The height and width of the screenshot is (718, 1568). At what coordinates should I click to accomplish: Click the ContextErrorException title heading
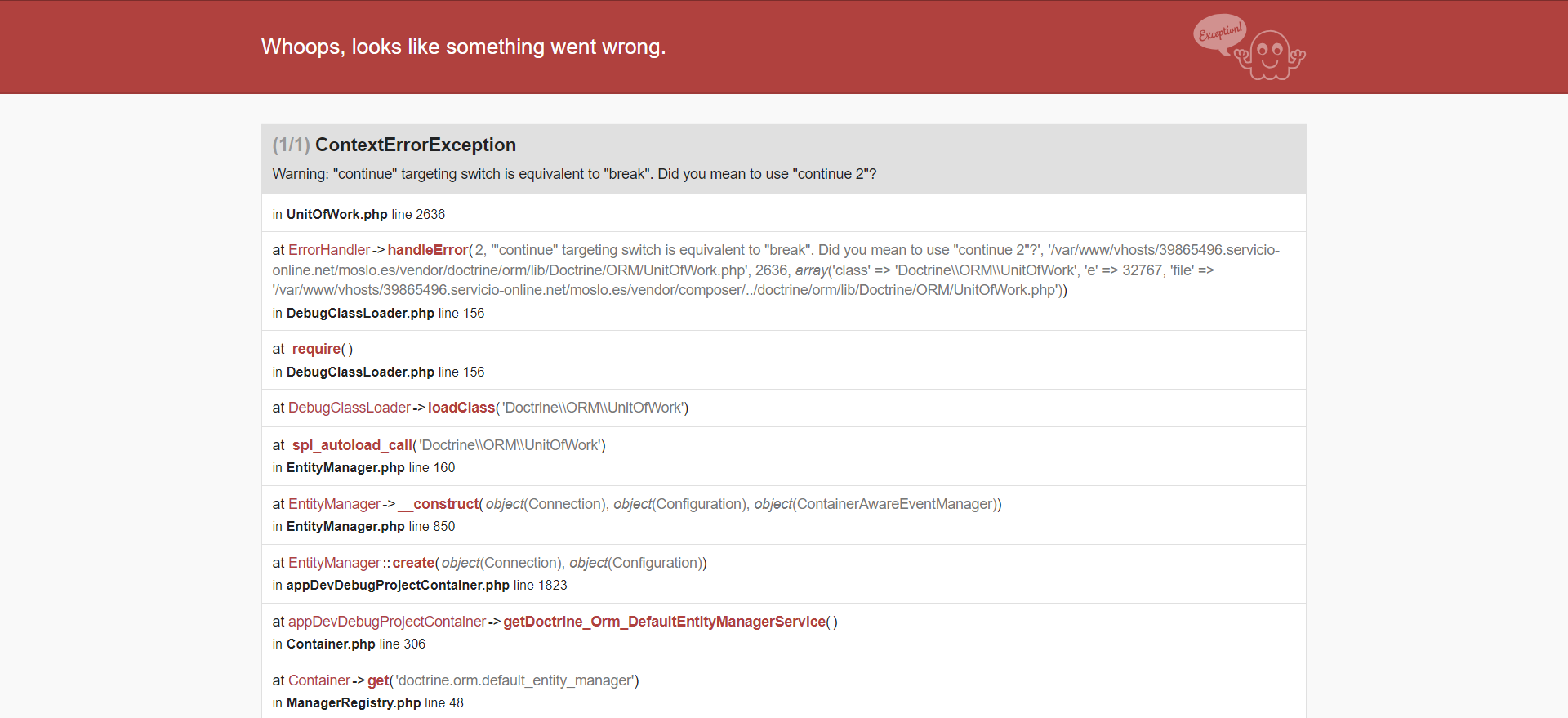[x=416, y=145]
